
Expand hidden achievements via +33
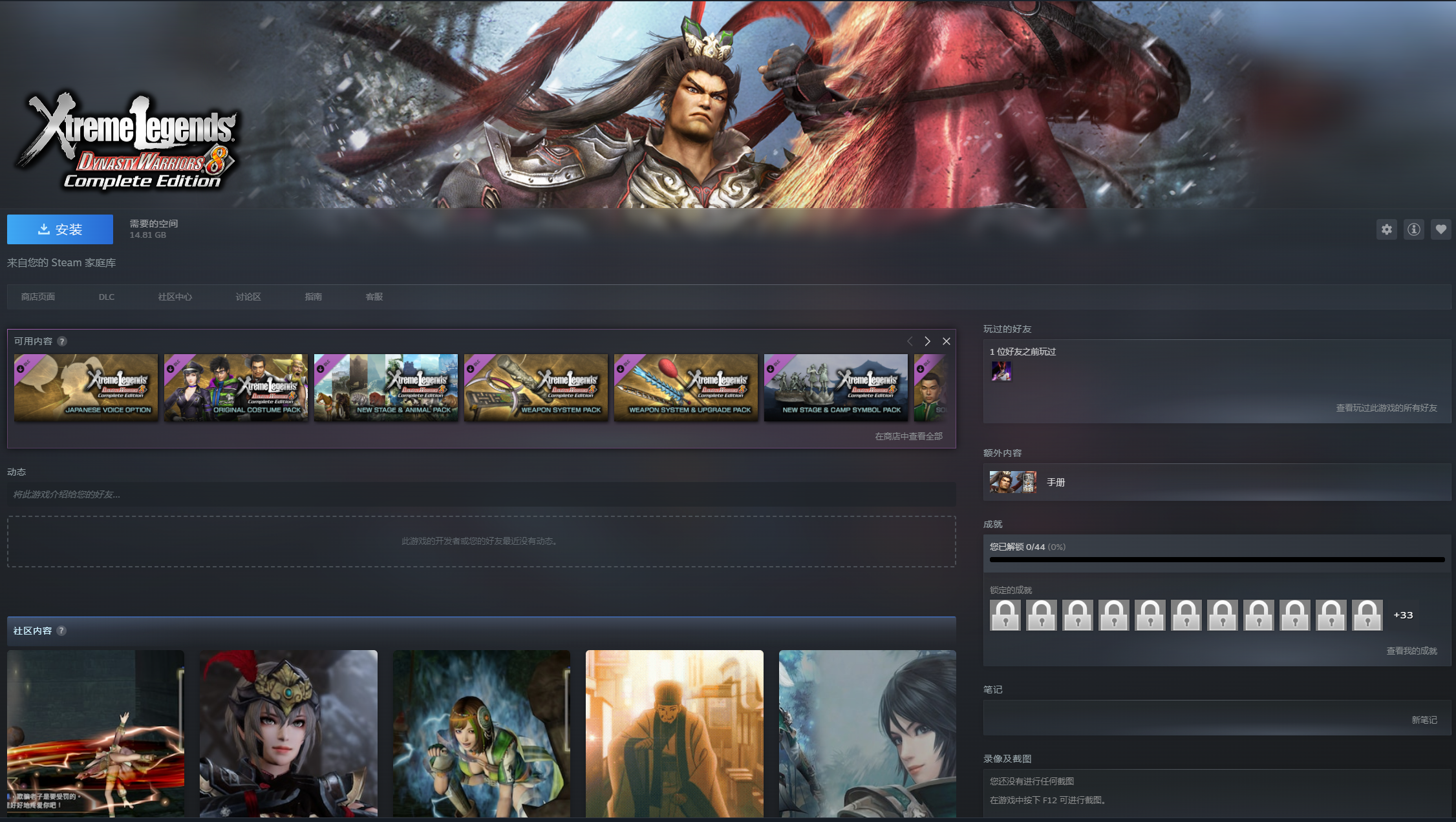[1403, 615]
